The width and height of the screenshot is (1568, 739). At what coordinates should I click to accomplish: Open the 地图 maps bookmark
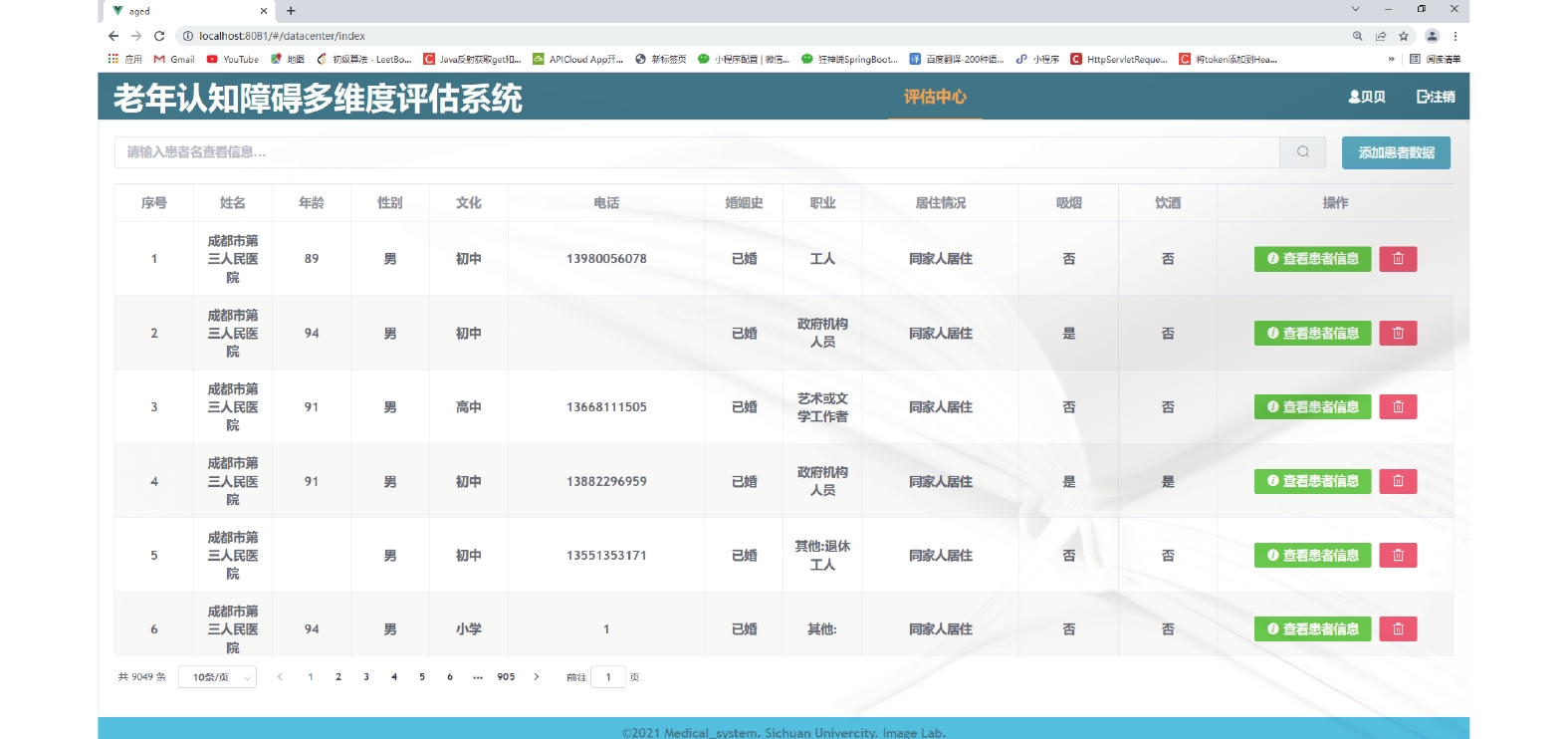tap(288, 59)
